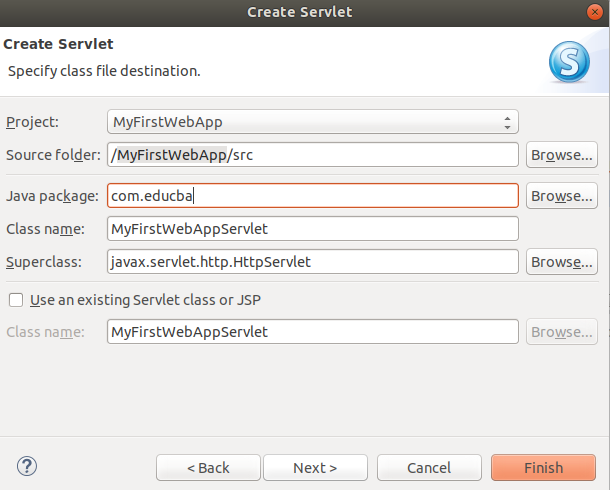Image resolution: width=610 pixels, height=490 pixels.
Task: Browse for the Java package
Action: (562, 196)
